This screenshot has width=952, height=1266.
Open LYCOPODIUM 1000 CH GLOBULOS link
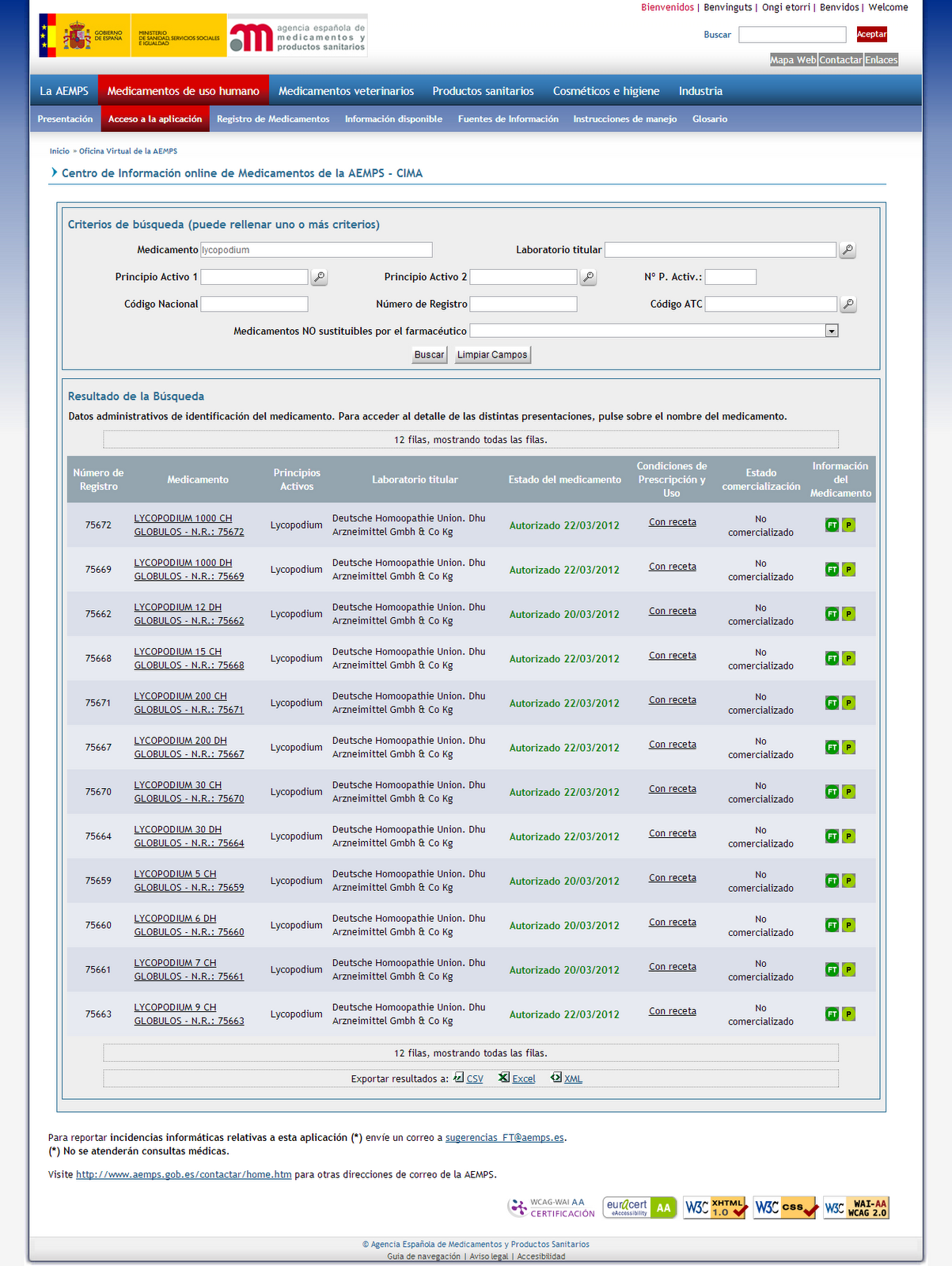coord(189,525)
